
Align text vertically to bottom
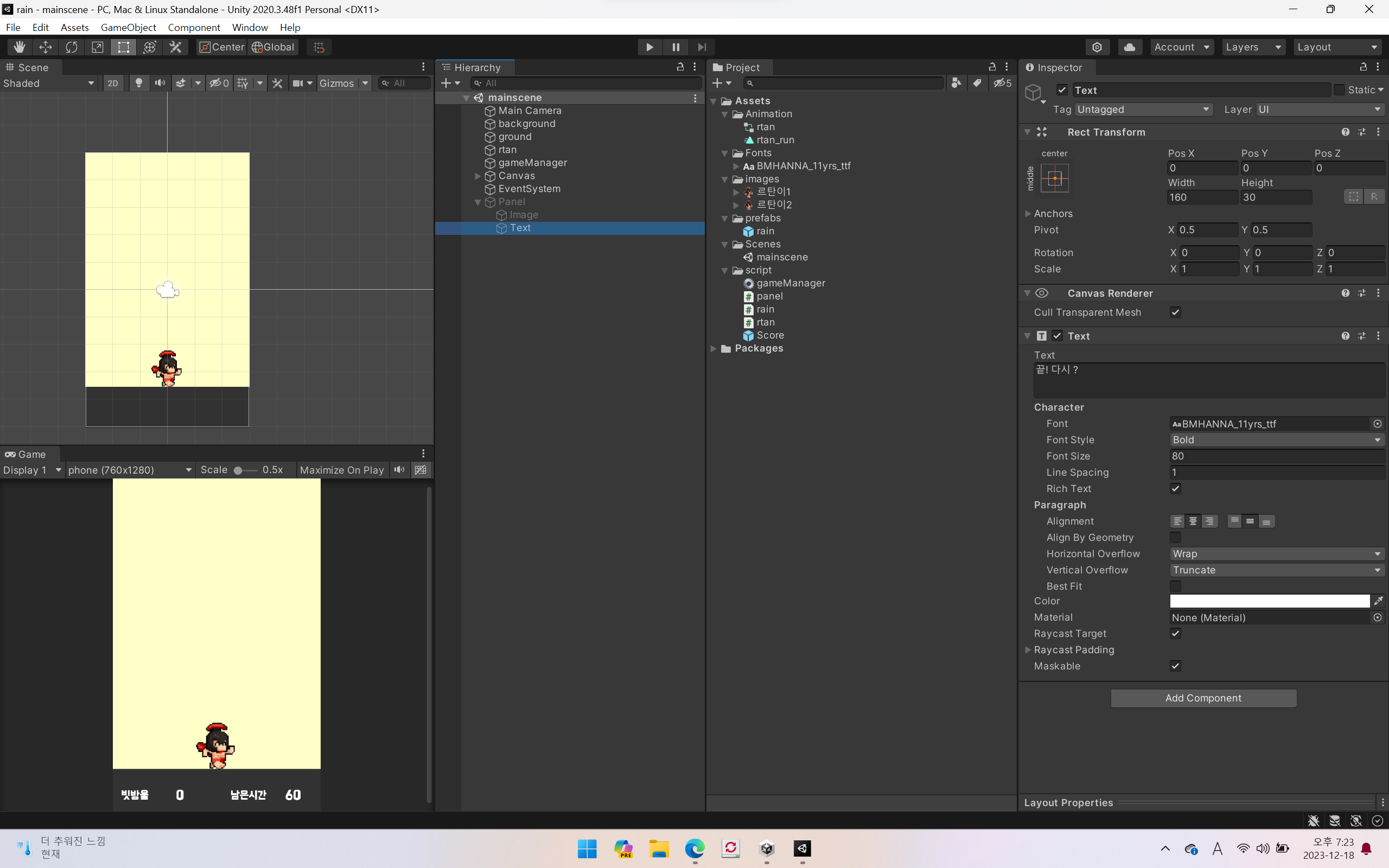tap(1266, 521)
